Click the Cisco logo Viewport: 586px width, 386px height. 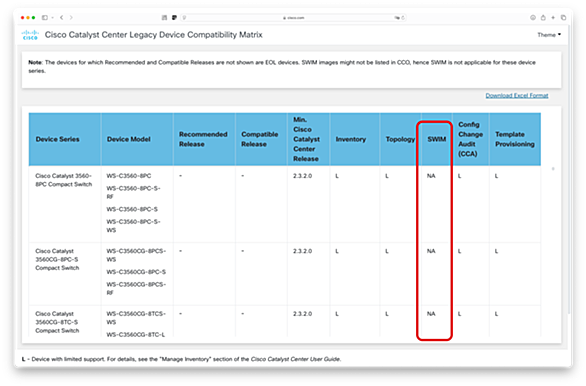click(30, 35)
